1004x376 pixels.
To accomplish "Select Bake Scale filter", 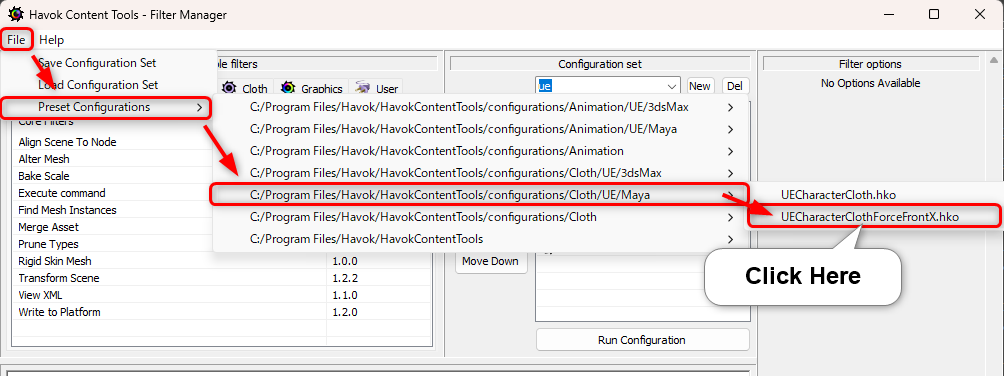I will point(44,176).
